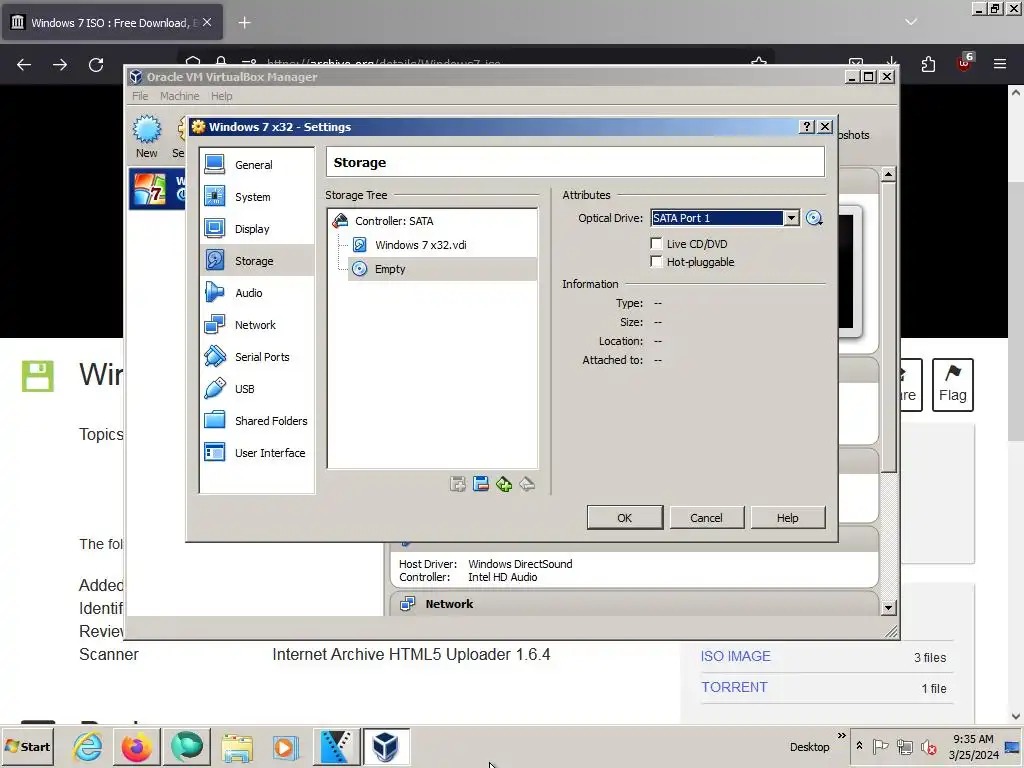Click the question mark help button in title bar
Viewport: 1024px width, 768px height.
[x=807, y=127]
